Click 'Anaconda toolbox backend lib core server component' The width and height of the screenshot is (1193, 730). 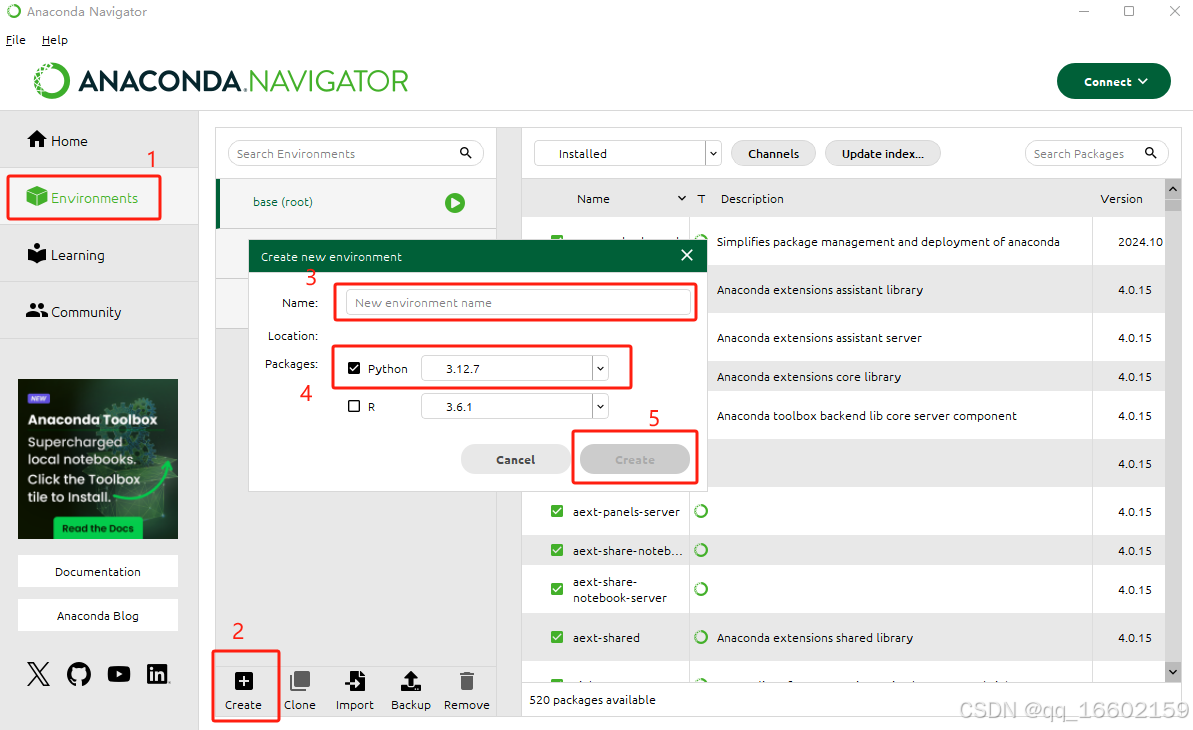click(x=866, y=416)
